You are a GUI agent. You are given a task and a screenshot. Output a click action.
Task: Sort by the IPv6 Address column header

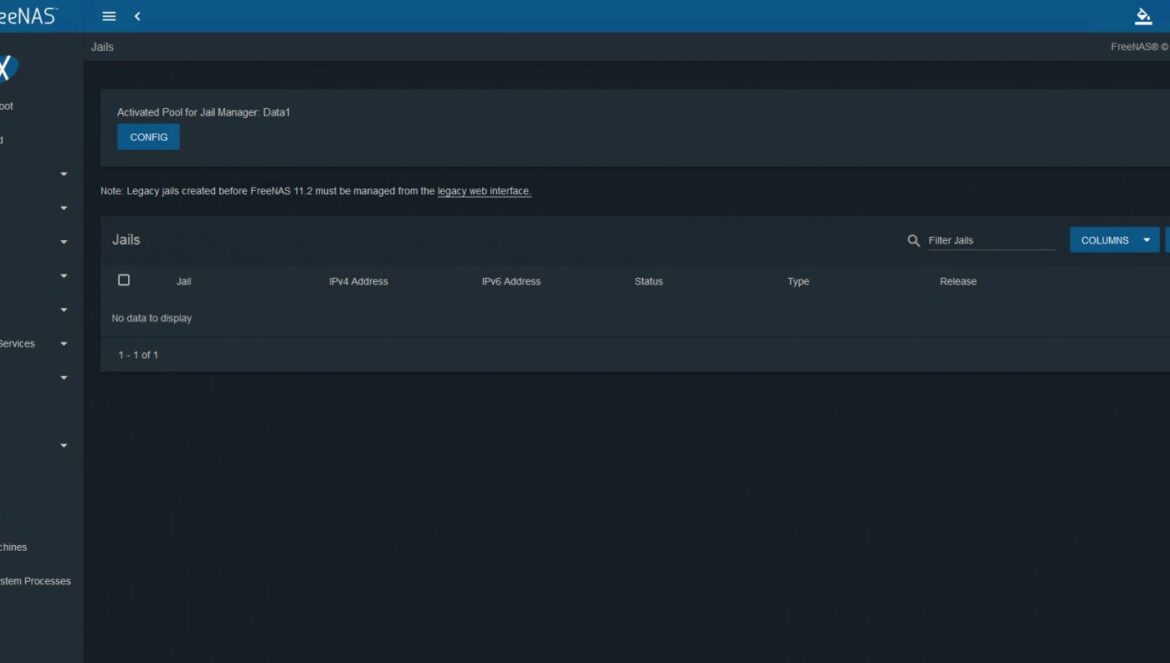(x=511, y=281)
